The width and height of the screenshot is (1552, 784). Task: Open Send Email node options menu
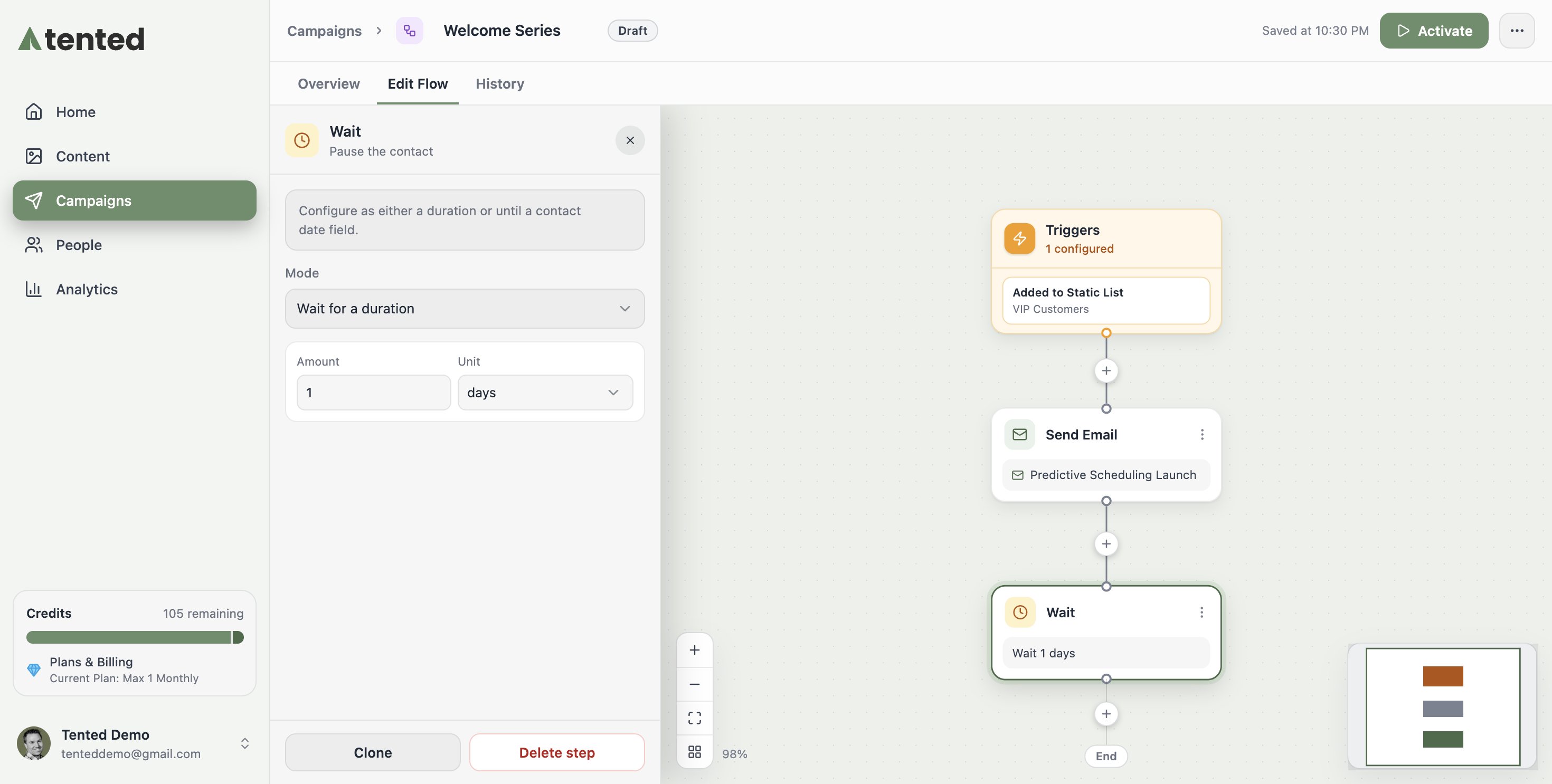tap(1202, 435)
